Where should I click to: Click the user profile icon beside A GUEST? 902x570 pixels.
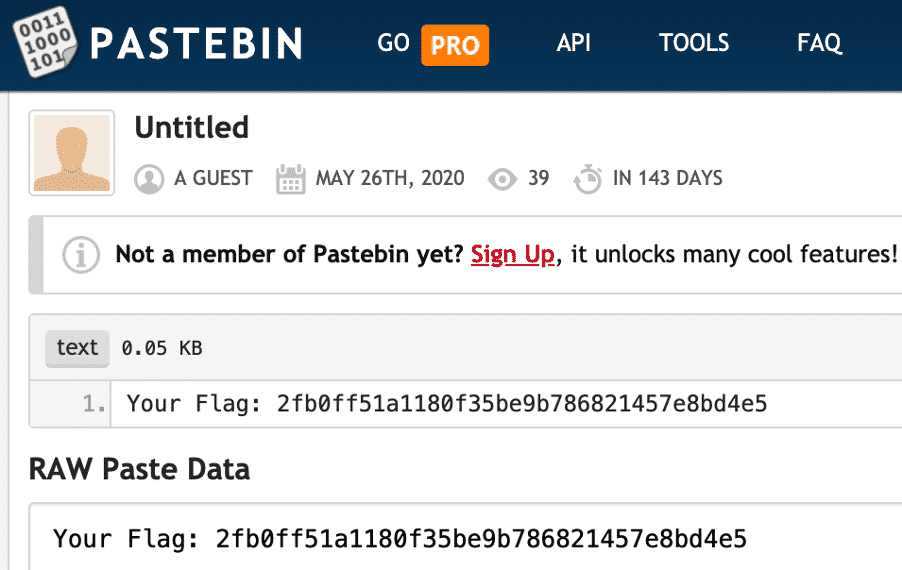click(149, 179)
